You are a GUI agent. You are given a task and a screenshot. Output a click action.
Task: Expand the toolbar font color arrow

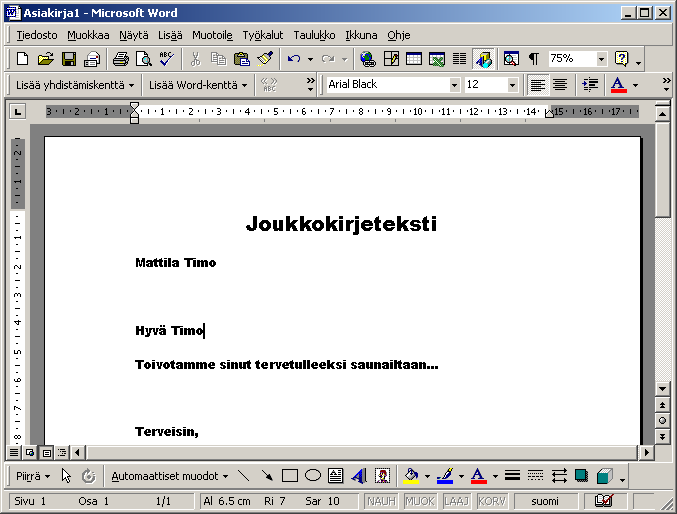(635, 85)
